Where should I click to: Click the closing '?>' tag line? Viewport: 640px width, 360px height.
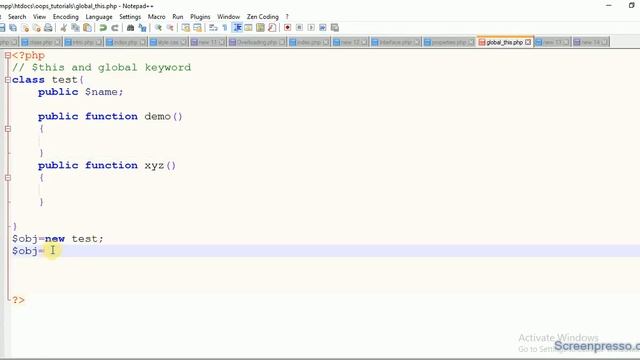(x=18, y=300)
